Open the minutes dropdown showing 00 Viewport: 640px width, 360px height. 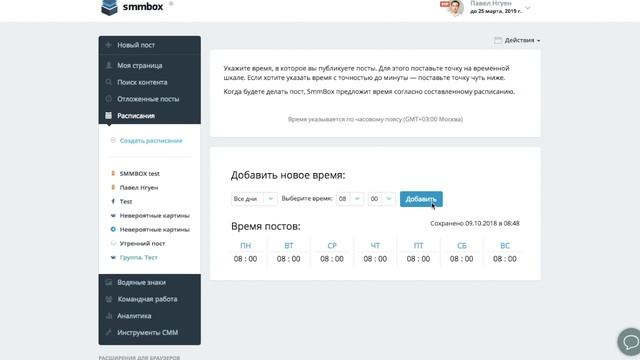[x=382, y=199]
